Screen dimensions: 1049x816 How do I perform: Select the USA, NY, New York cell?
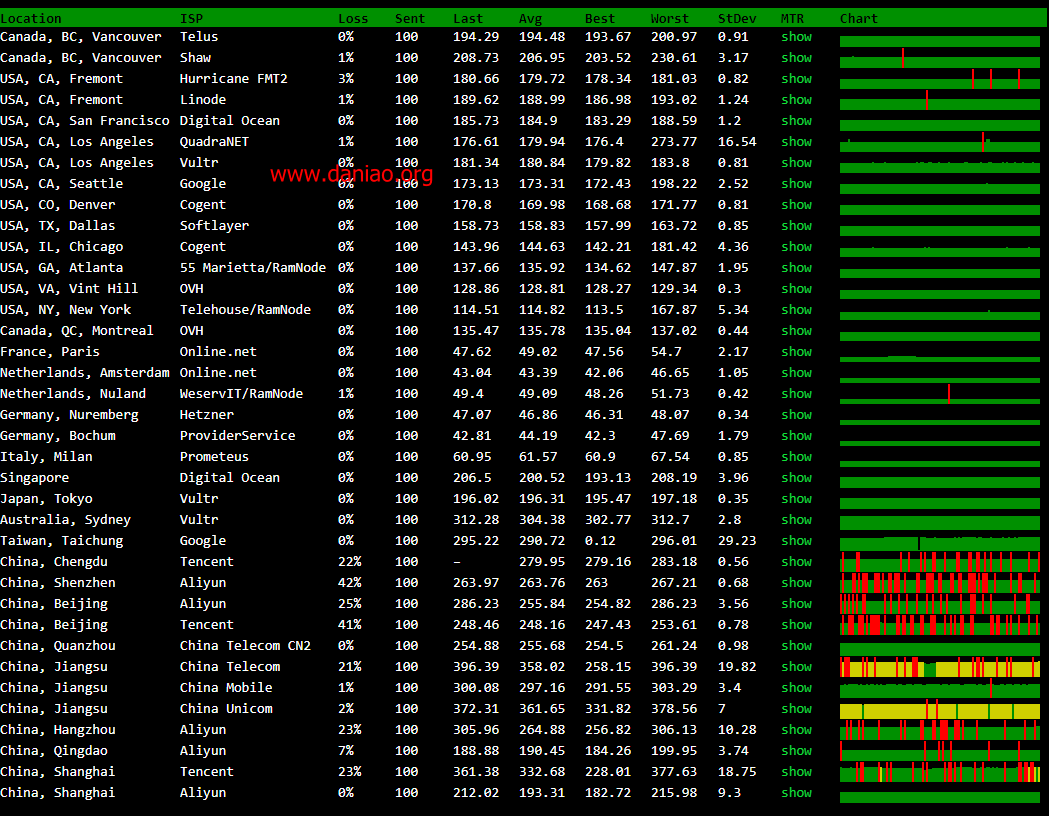point(66,310)
